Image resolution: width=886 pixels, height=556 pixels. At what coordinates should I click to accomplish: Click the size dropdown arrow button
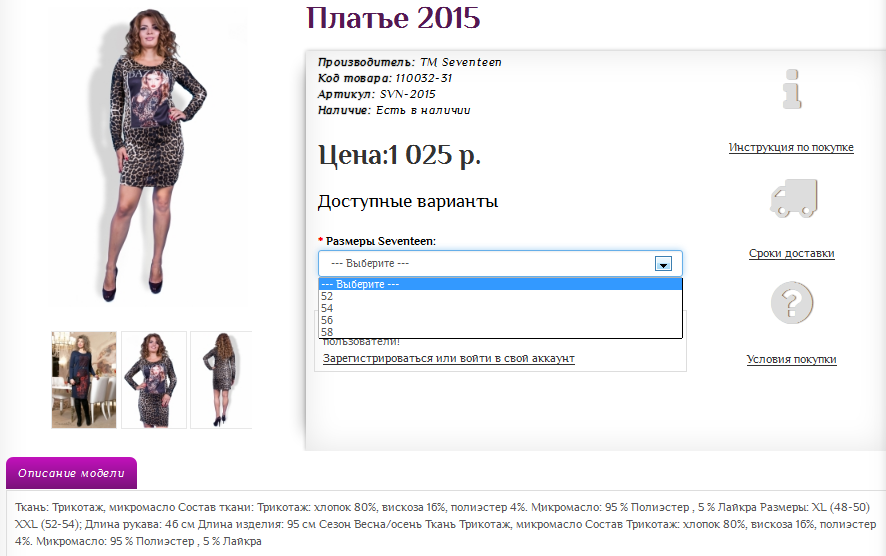[x=663, y=263]
